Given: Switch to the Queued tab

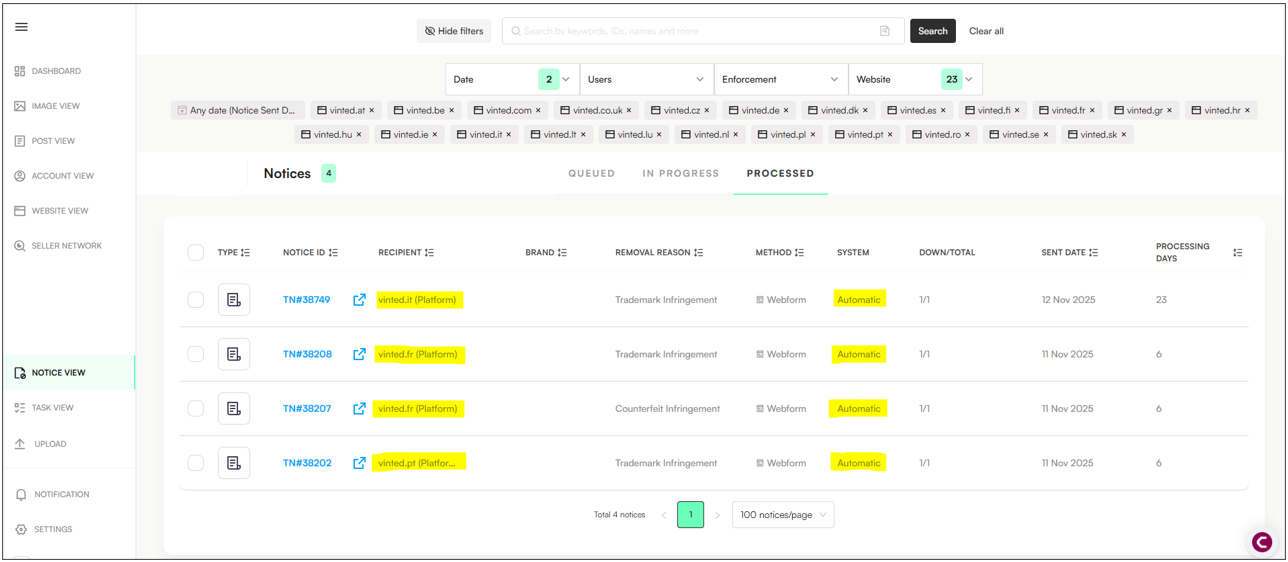Looking at the screenshot, I should tap(592, 173).
